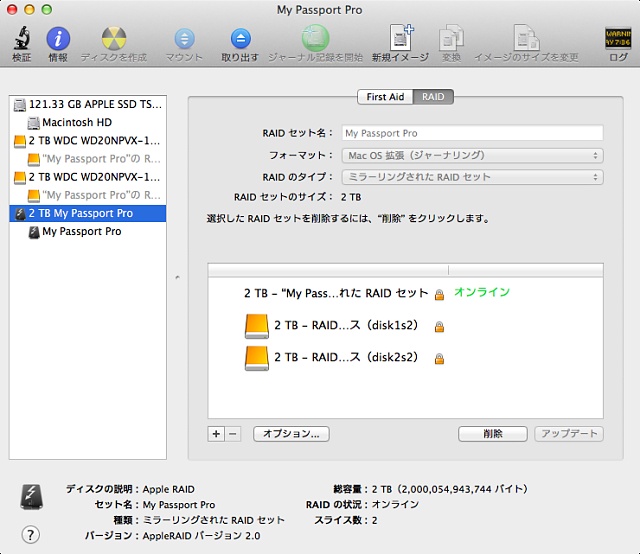Click the orange drive icon for disk2s2
The width and height of the screenshot is (640, 554).
(257, 358)
